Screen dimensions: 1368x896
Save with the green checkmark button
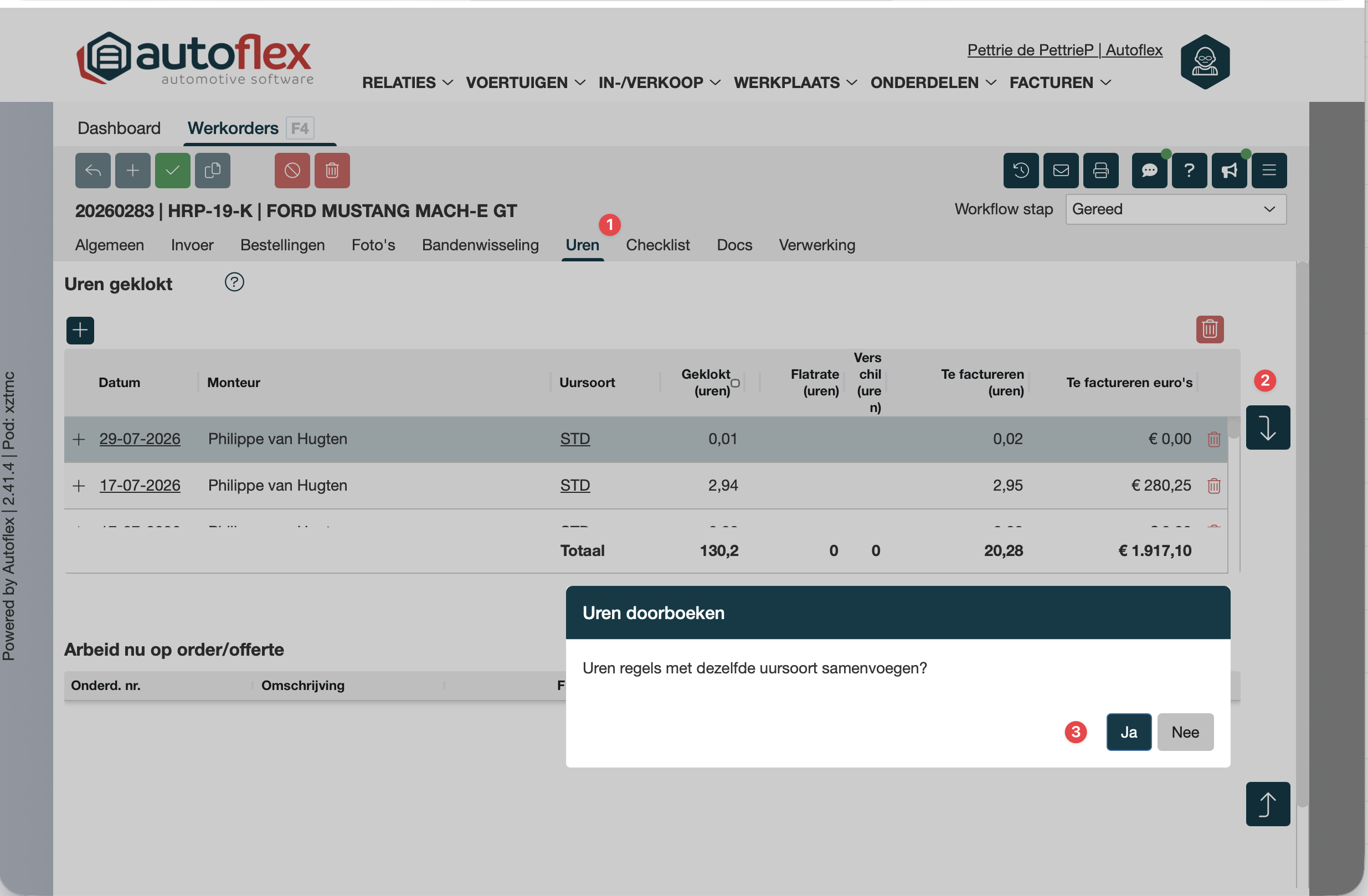(x=172, y=170)
